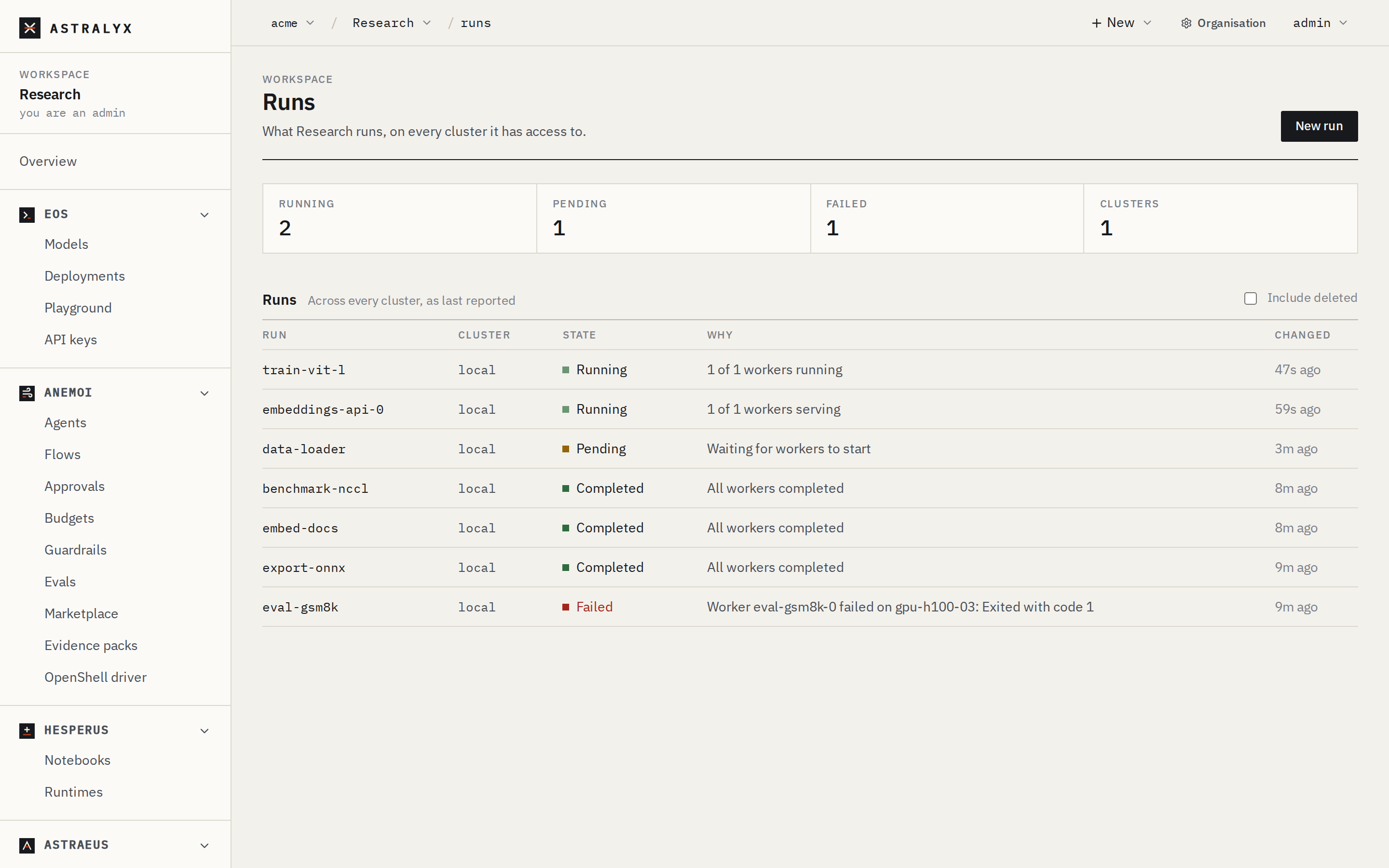This screenshot has width=1389, height=868.
Task: Click the plus icon beside New
Action: 1096,23
